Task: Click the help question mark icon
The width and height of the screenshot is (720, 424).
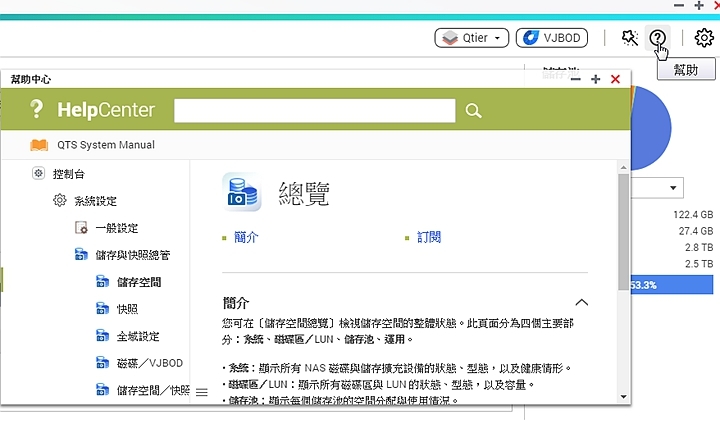Action: coord(658,38)
